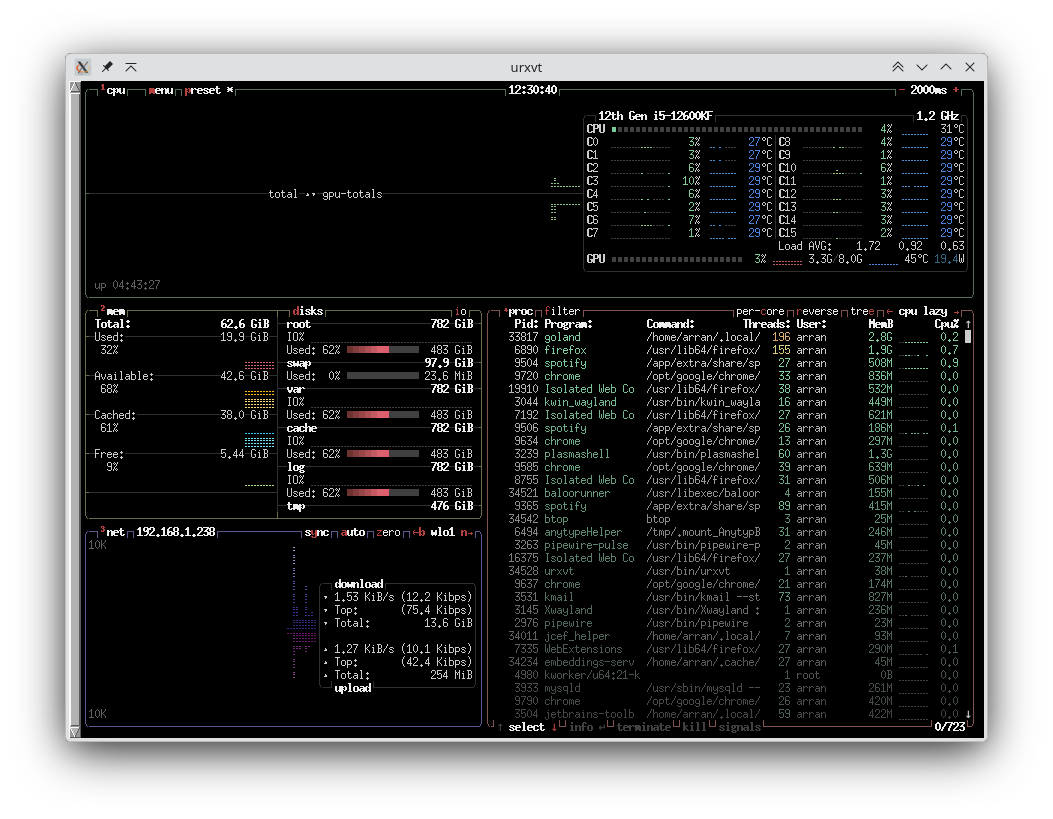Select the mysqld process row
The image size is (1053, 819).
(x=733, y=688)
